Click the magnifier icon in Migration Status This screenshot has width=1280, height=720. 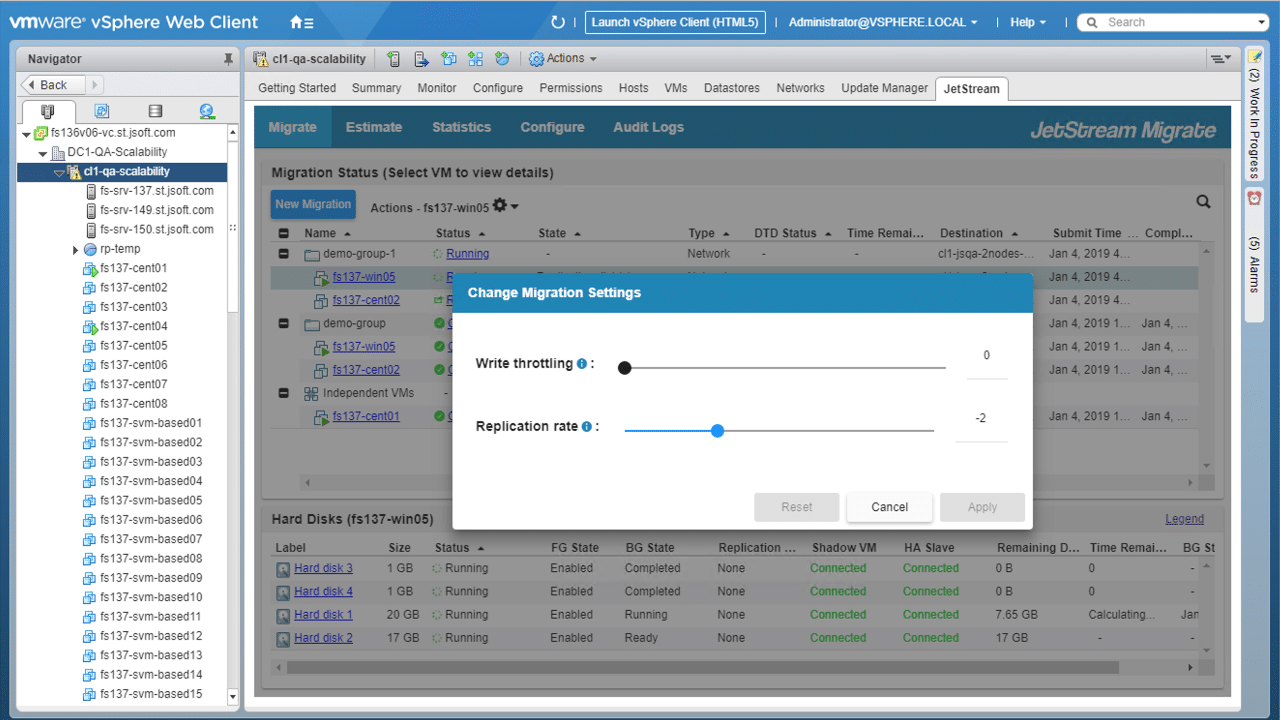point(1203,202)
